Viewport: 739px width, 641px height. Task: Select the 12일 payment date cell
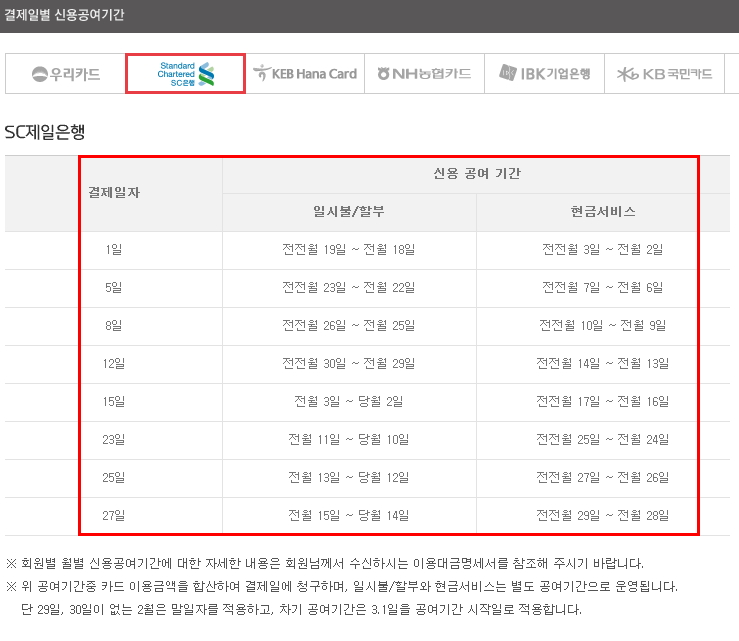[114, 364]
